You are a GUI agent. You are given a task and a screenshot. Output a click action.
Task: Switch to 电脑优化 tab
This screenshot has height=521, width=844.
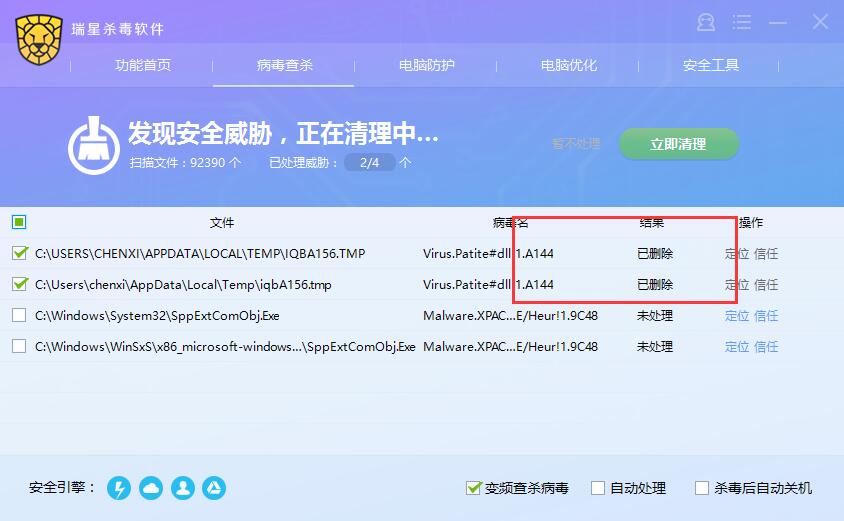(x=568, y=66)
